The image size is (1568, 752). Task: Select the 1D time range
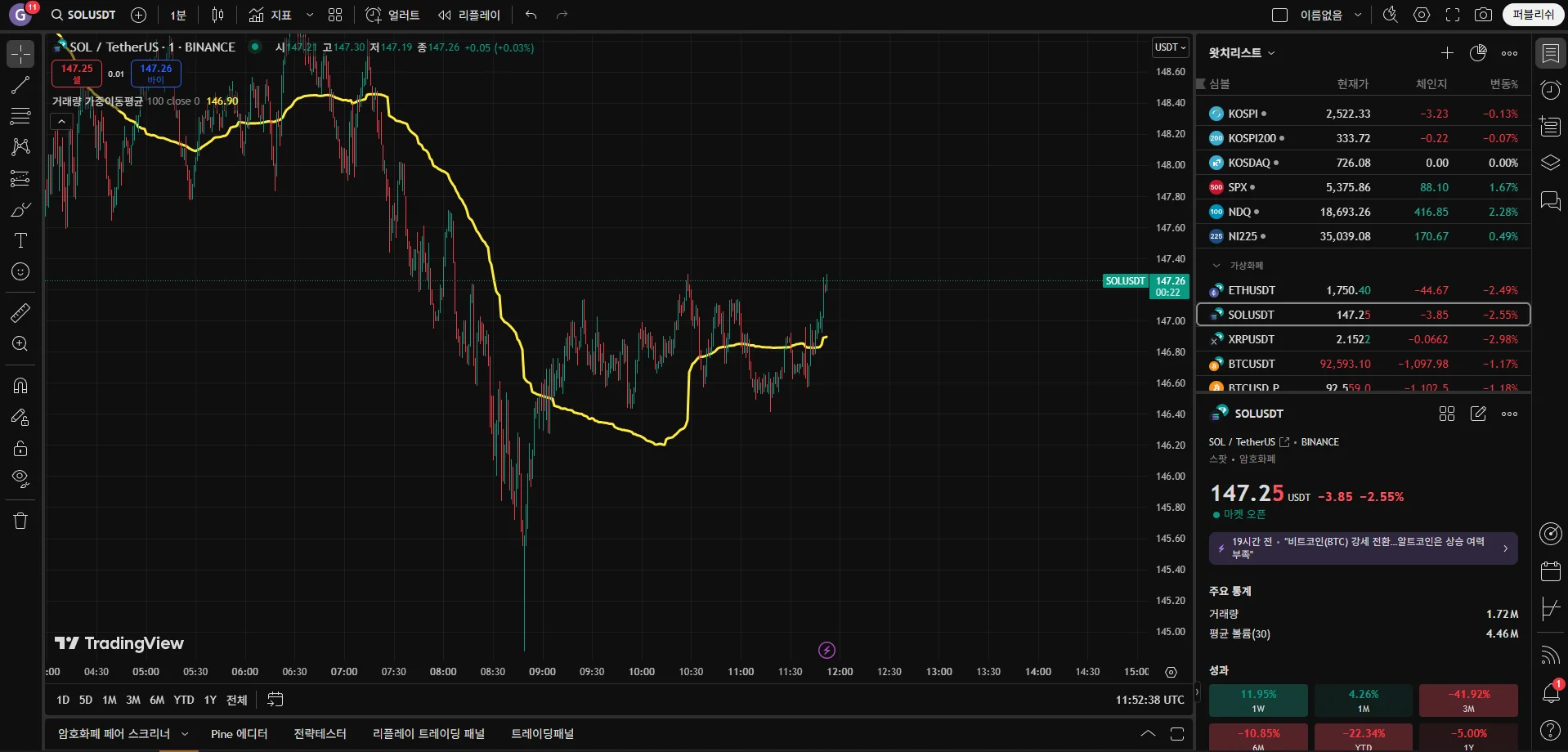(63, 700)
